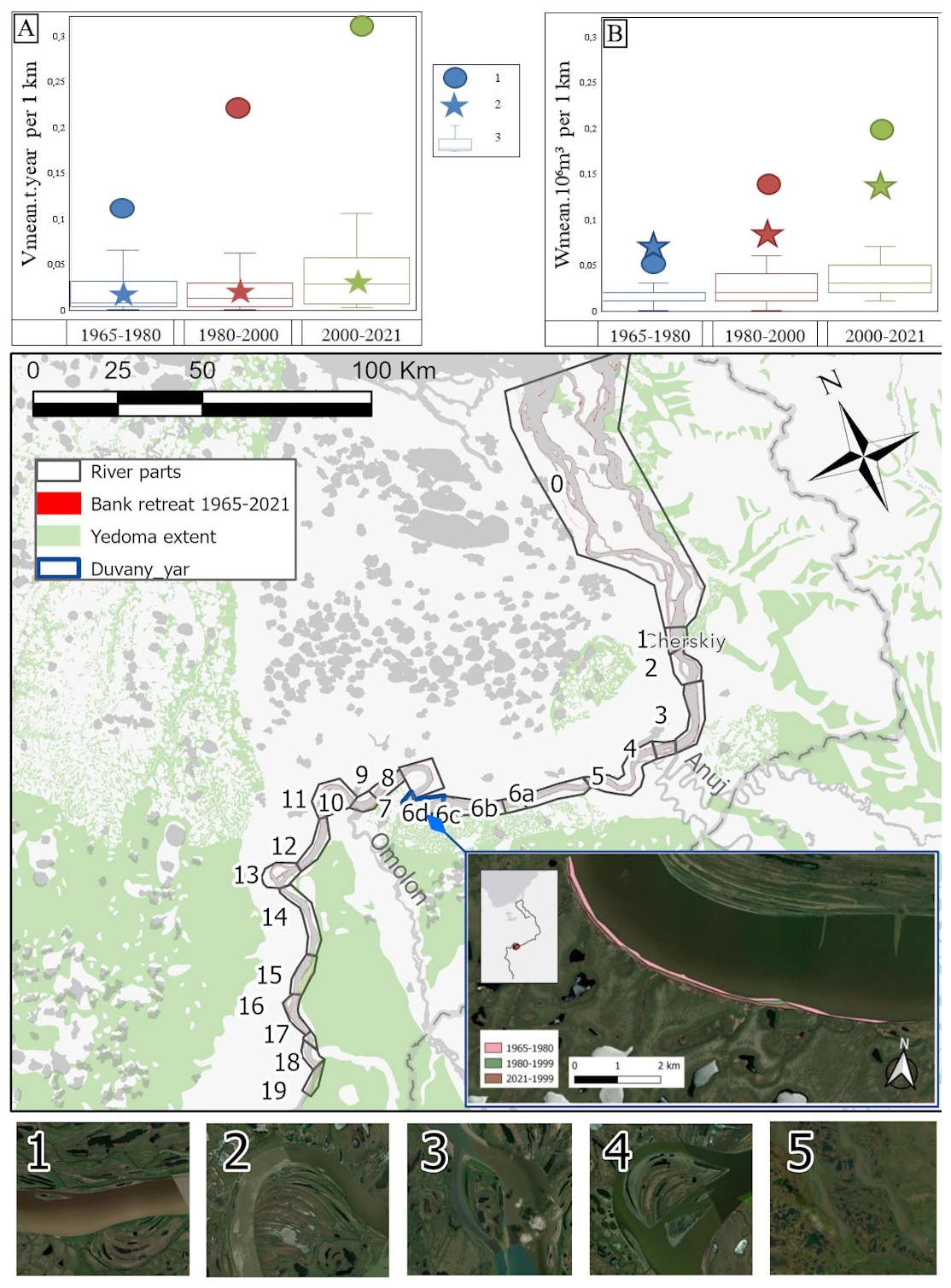Click the box plot legend symbol labeled 3

click(455, 139)
